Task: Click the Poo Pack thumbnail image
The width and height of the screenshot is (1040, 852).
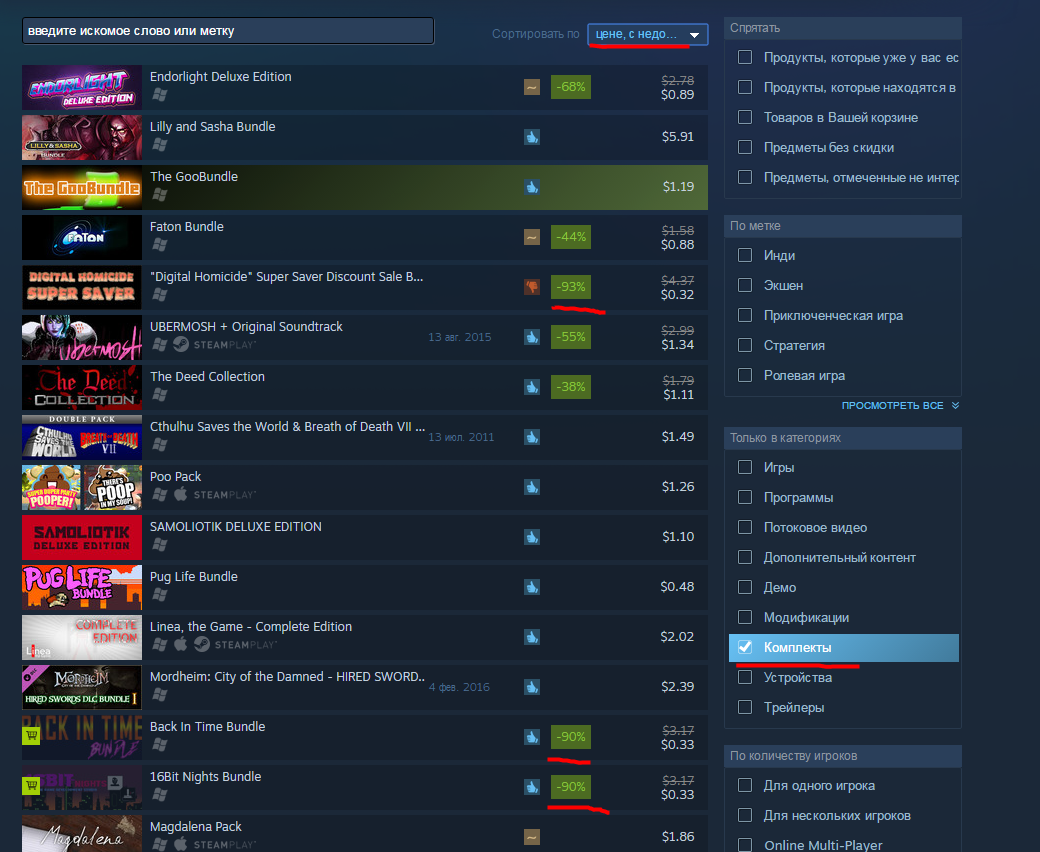Action: (82, 487)
